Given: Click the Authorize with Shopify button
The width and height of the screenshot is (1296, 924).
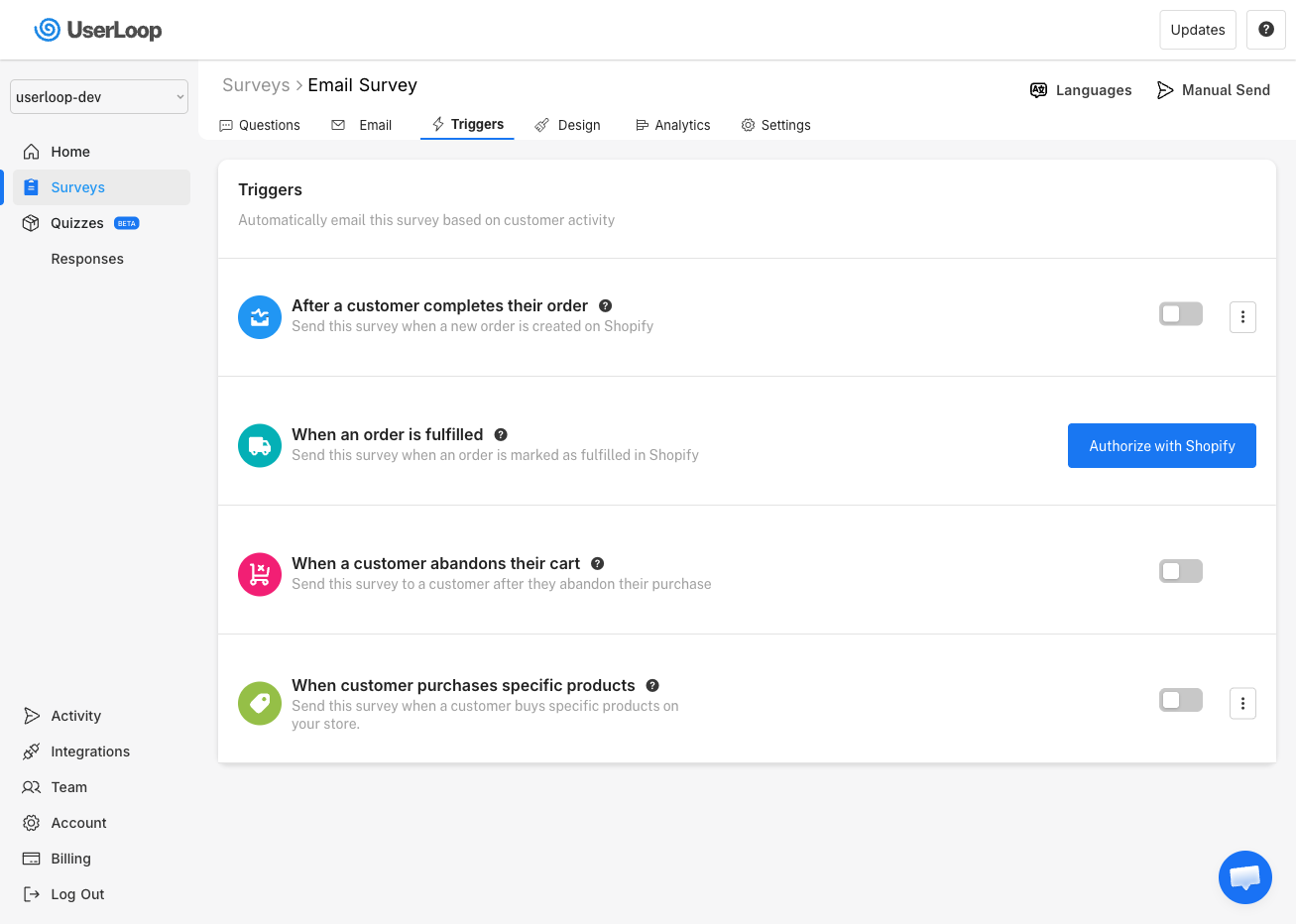Looking at the screenshot, I should pyautogui.click(x=1161, y=445).
